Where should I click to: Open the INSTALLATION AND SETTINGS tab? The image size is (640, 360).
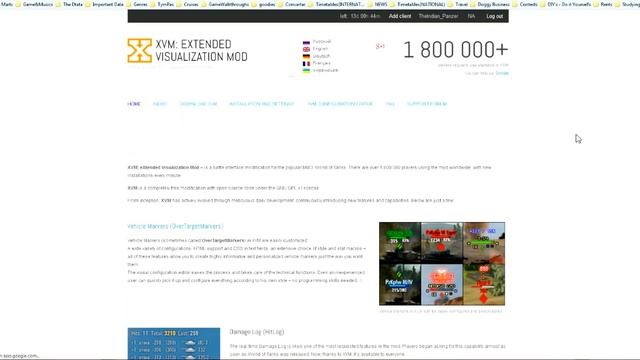[262, 104]
